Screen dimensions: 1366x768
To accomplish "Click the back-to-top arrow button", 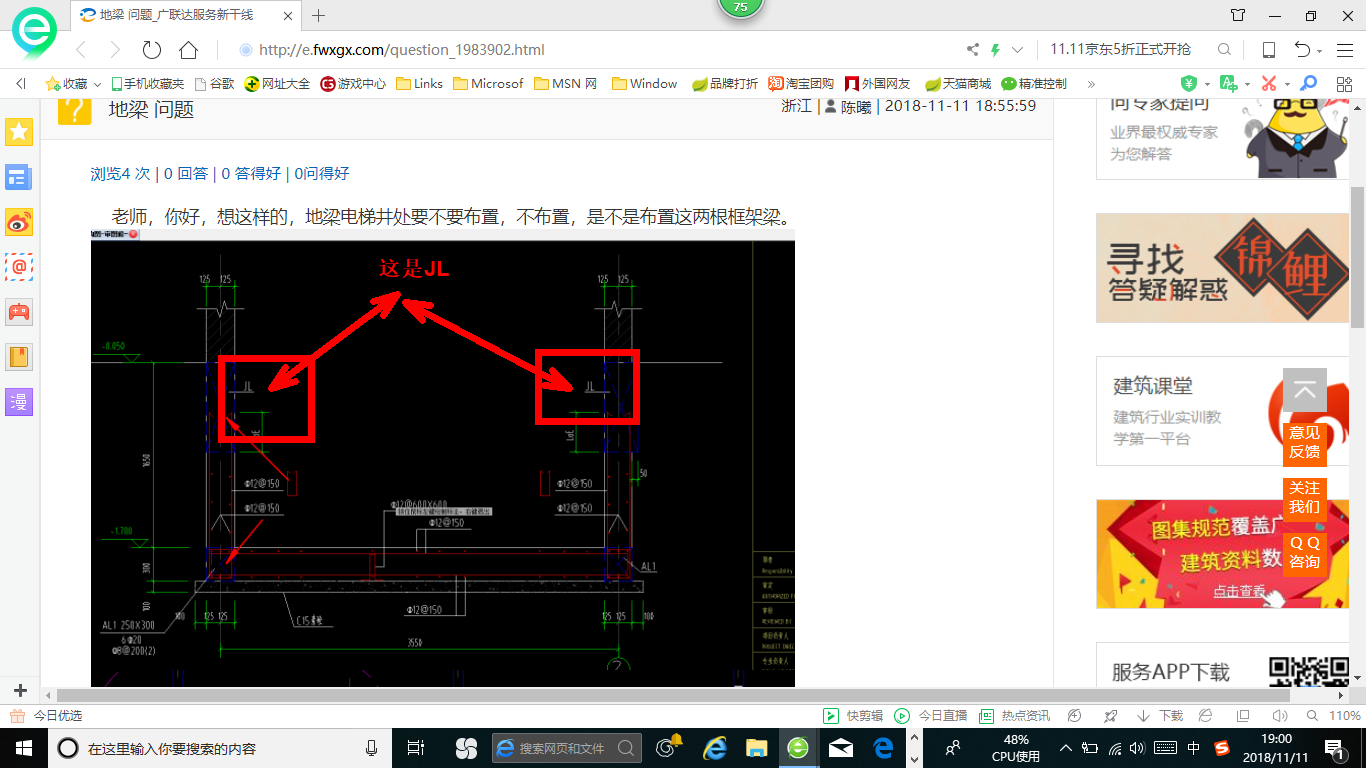I will click(x=1304, y=390).
